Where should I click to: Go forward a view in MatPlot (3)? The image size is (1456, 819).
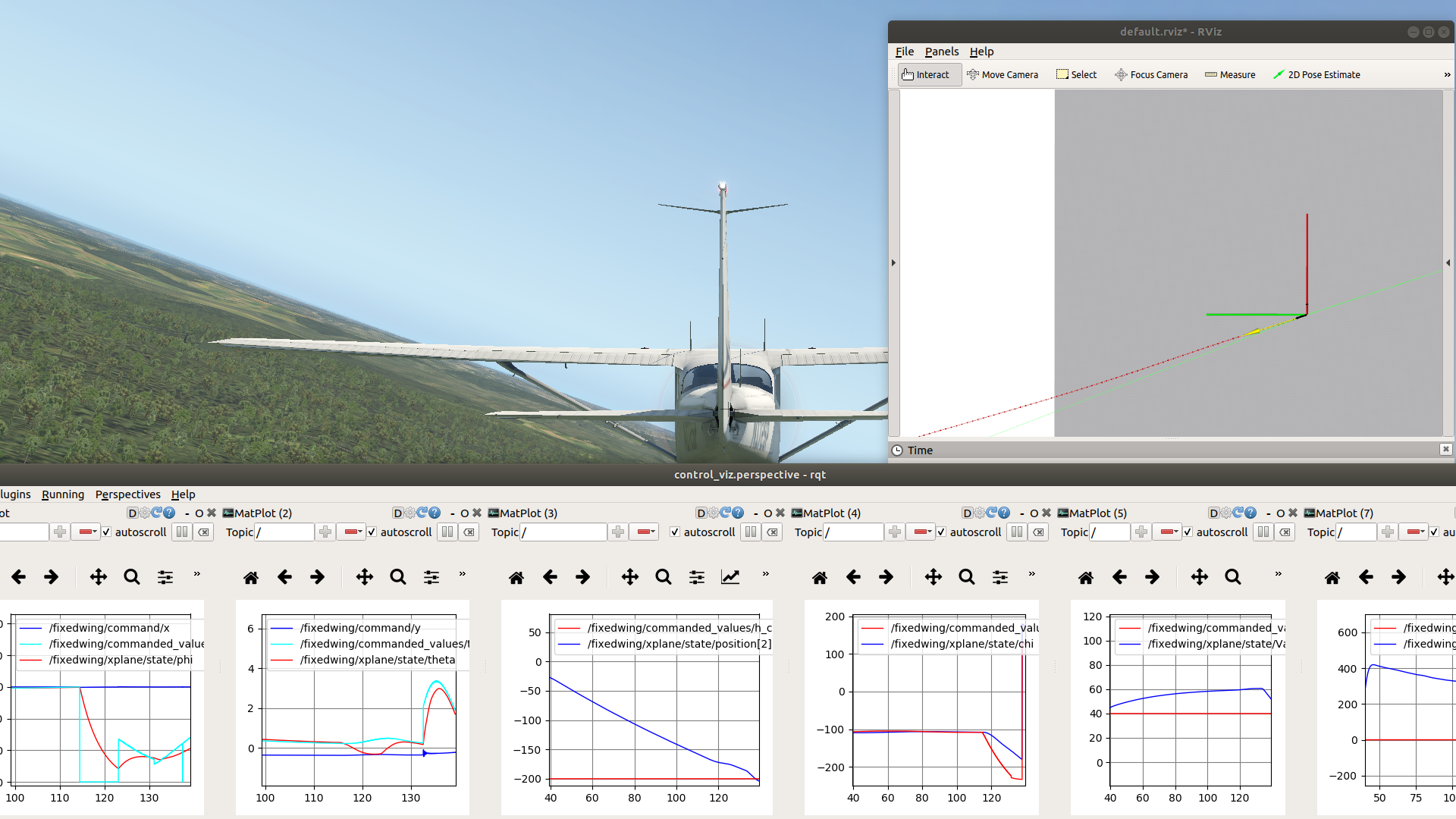coord(583,577)
